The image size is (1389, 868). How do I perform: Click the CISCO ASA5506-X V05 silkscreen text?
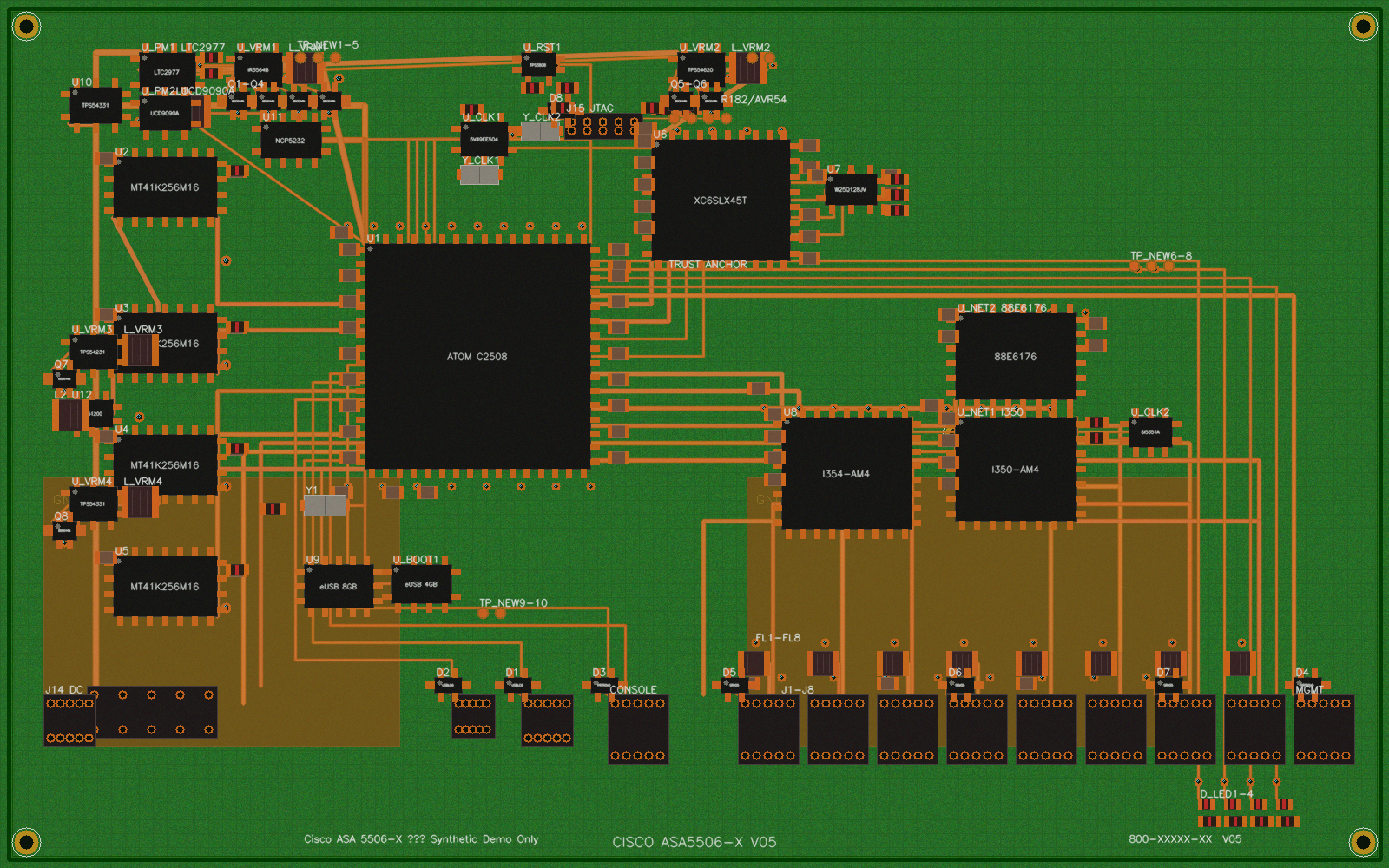coord(694,842)
